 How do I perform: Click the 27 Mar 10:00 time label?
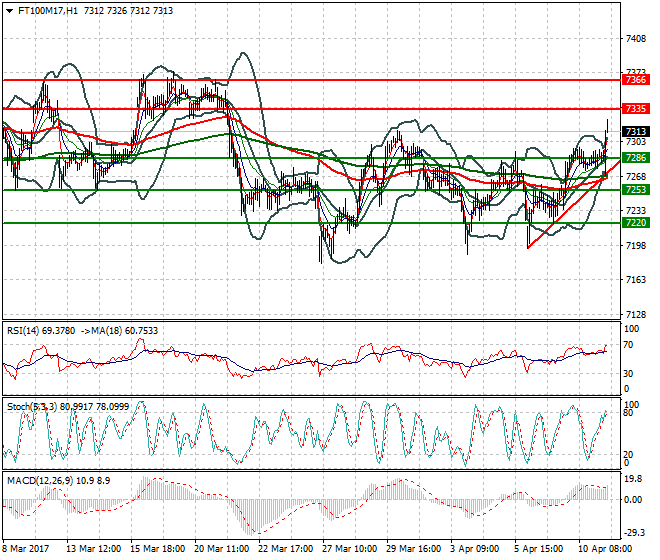click(349, 549)
